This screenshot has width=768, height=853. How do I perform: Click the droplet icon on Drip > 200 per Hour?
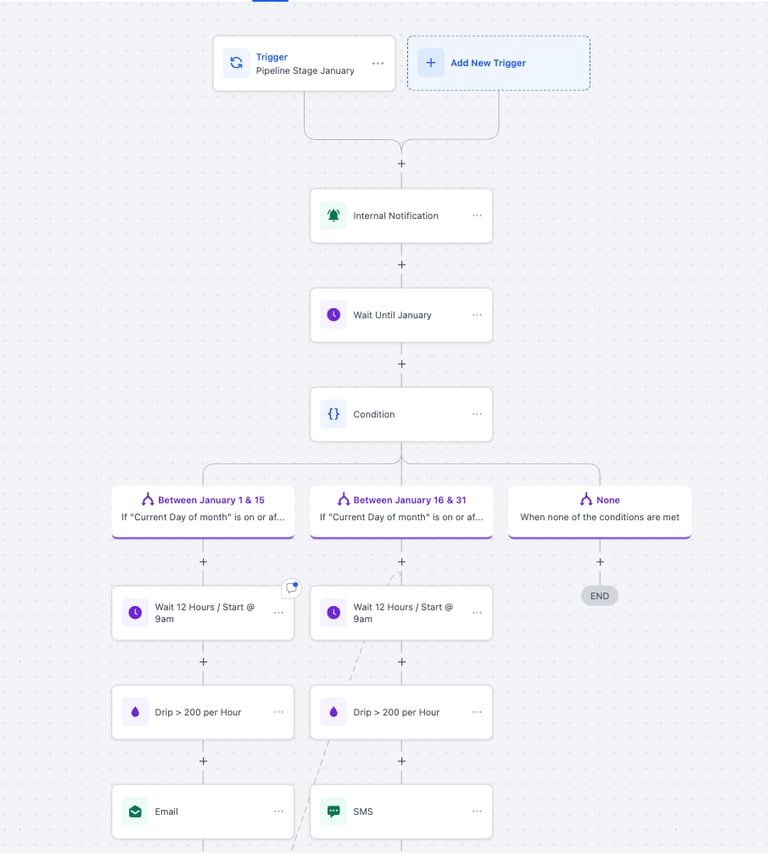(136, 712)
